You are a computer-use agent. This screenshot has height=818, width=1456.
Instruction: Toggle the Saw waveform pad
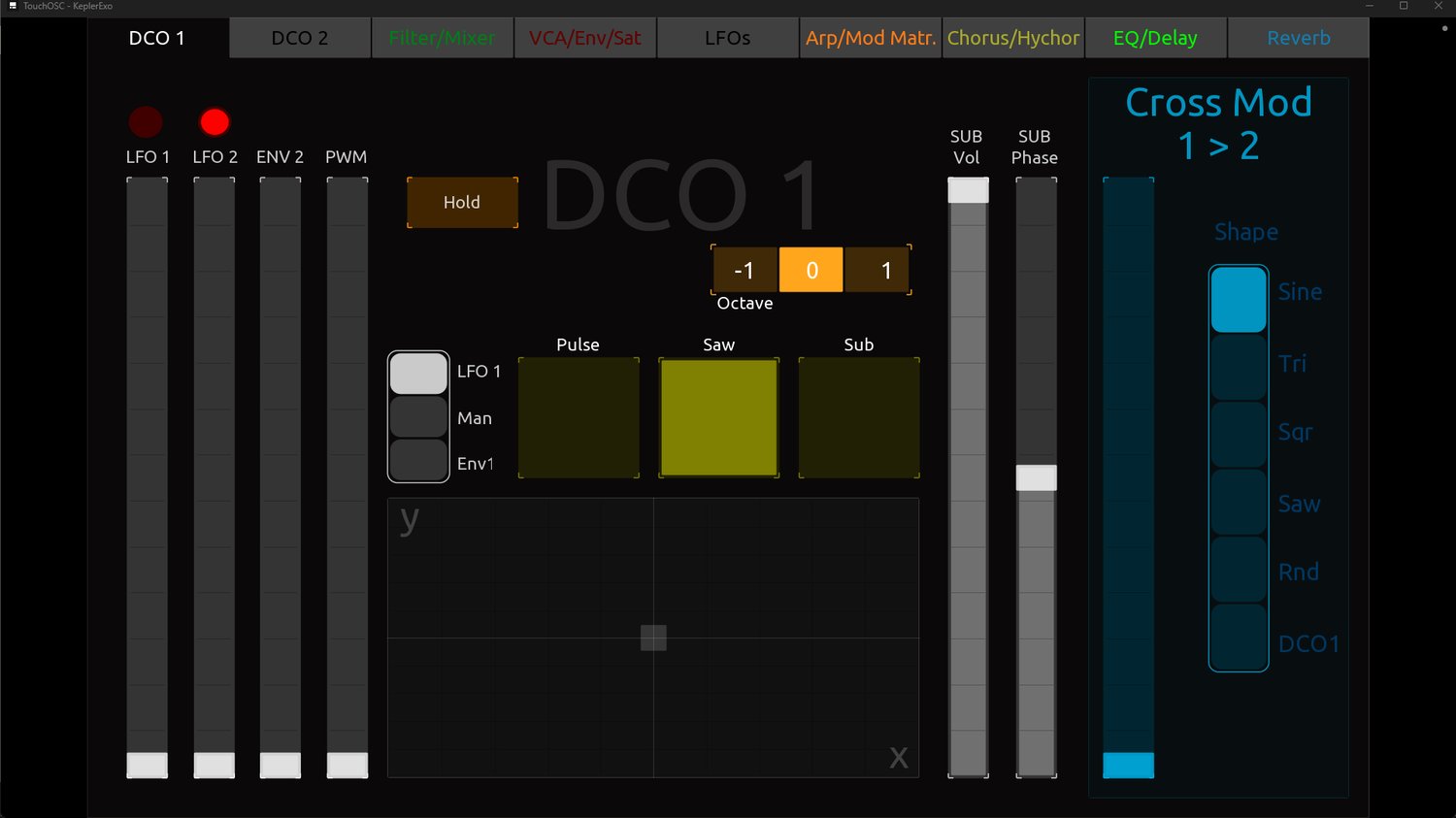click(719, 417)
